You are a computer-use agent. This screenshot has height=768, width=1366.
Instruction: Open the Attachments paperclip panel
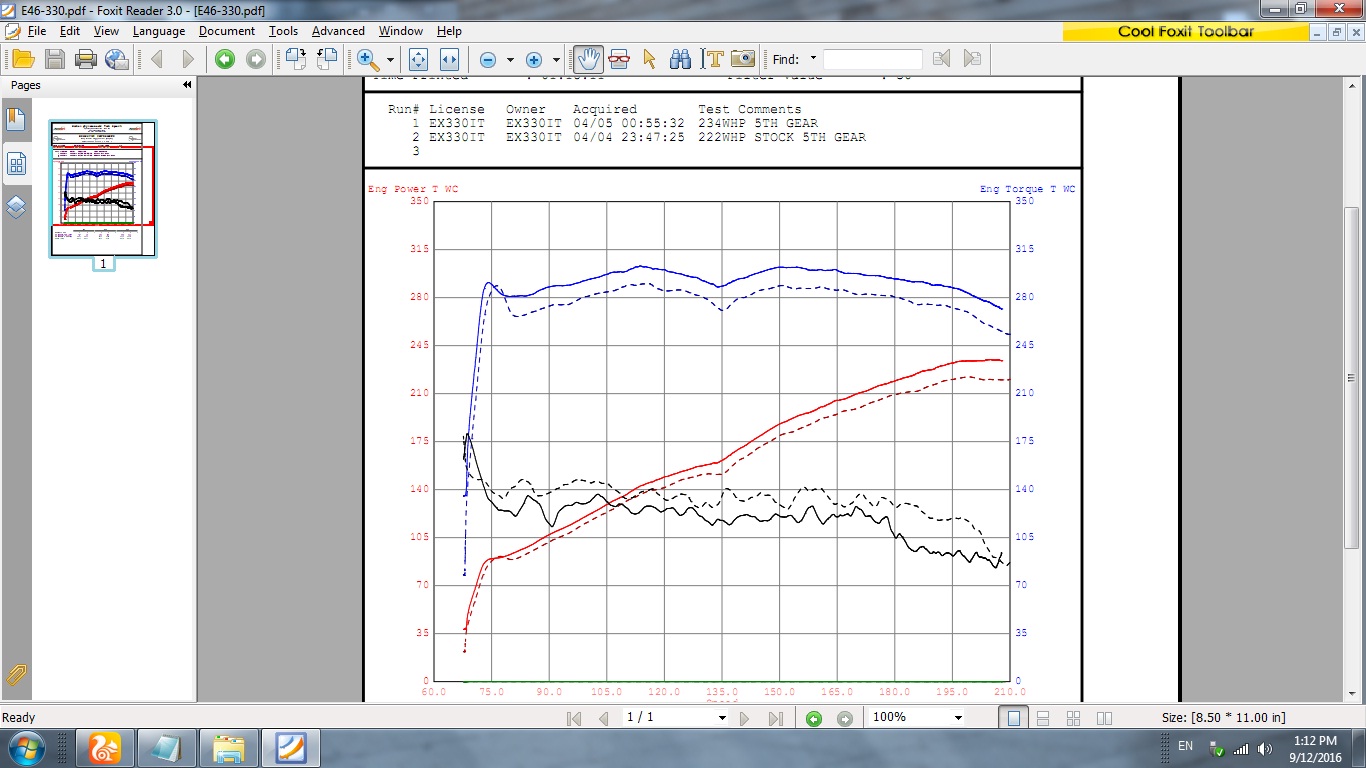tap(16, 674)
